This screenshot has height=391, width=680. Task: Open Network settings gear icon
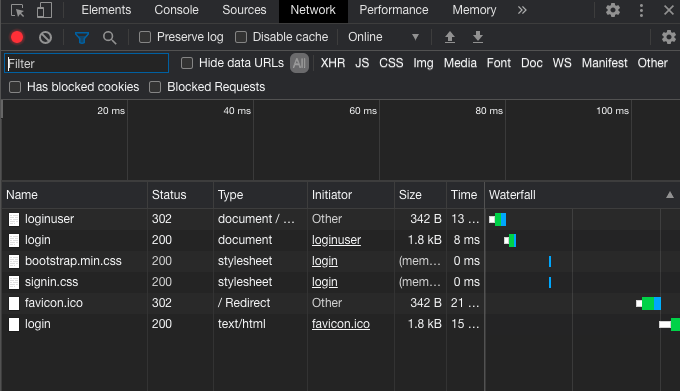tap(668, 37)
